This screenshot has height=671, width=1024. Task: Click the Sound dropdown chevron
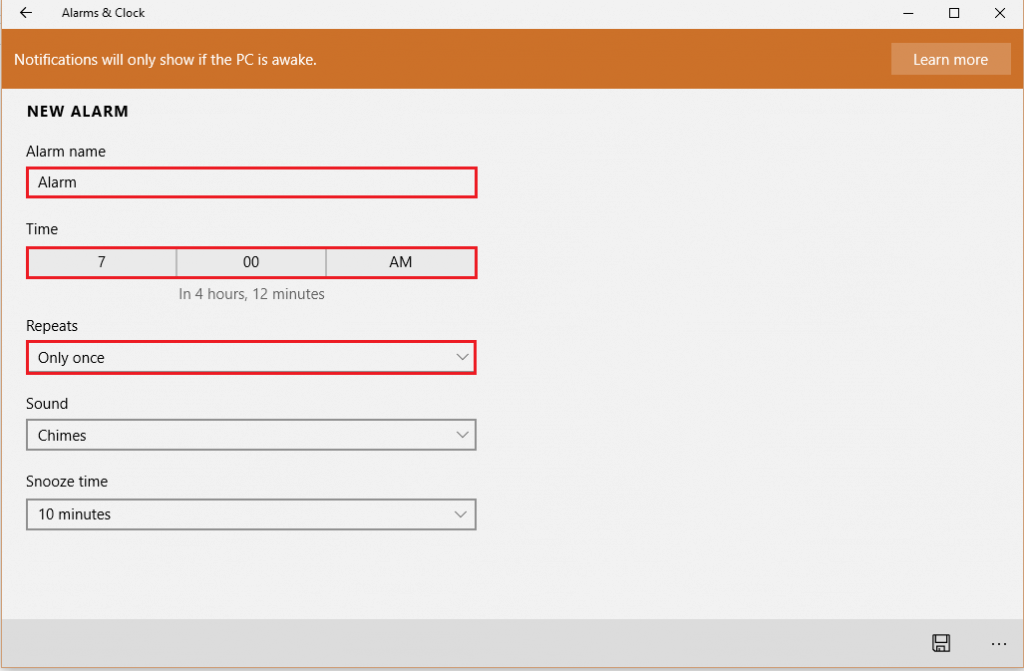(462, 435)
